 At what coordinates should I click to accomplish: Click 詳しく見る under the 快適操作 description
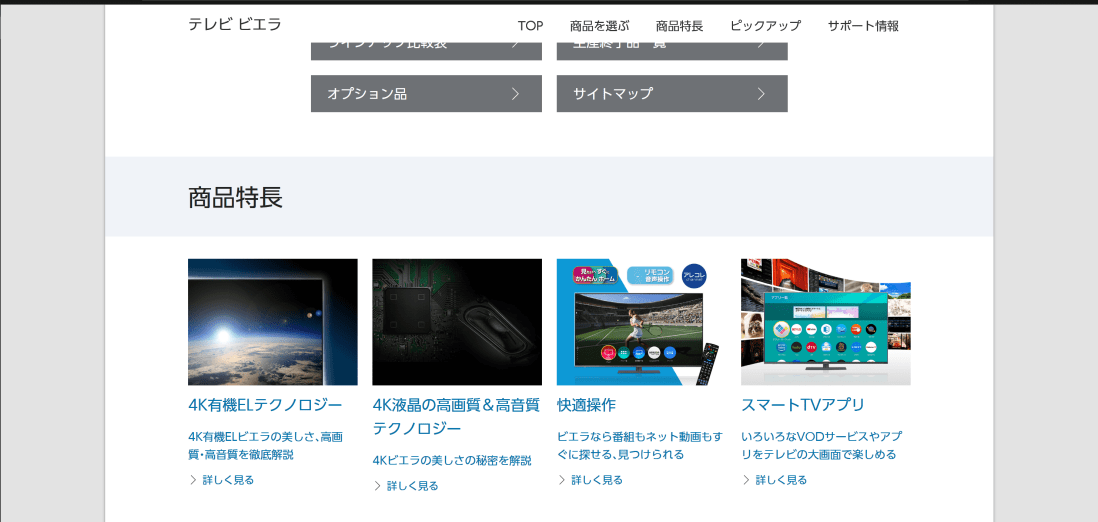click(596, 480)
